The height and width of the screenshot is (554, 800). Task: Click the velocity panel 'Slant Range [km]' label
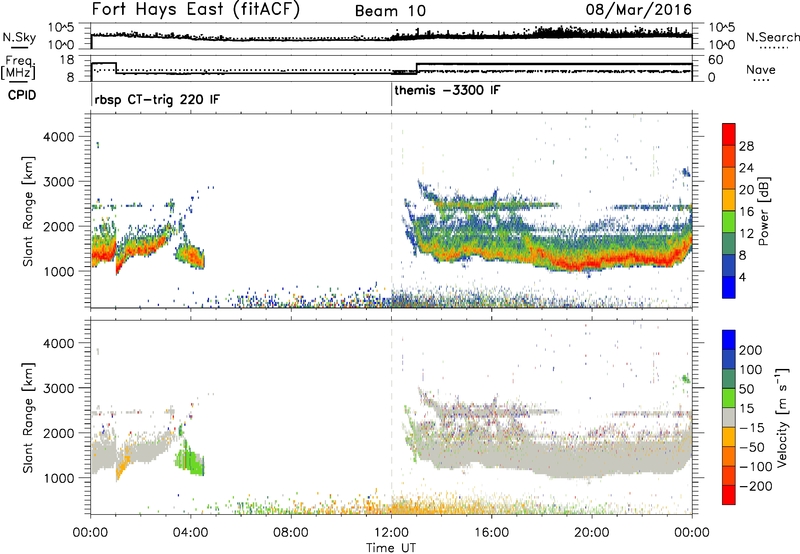[28, 418]
